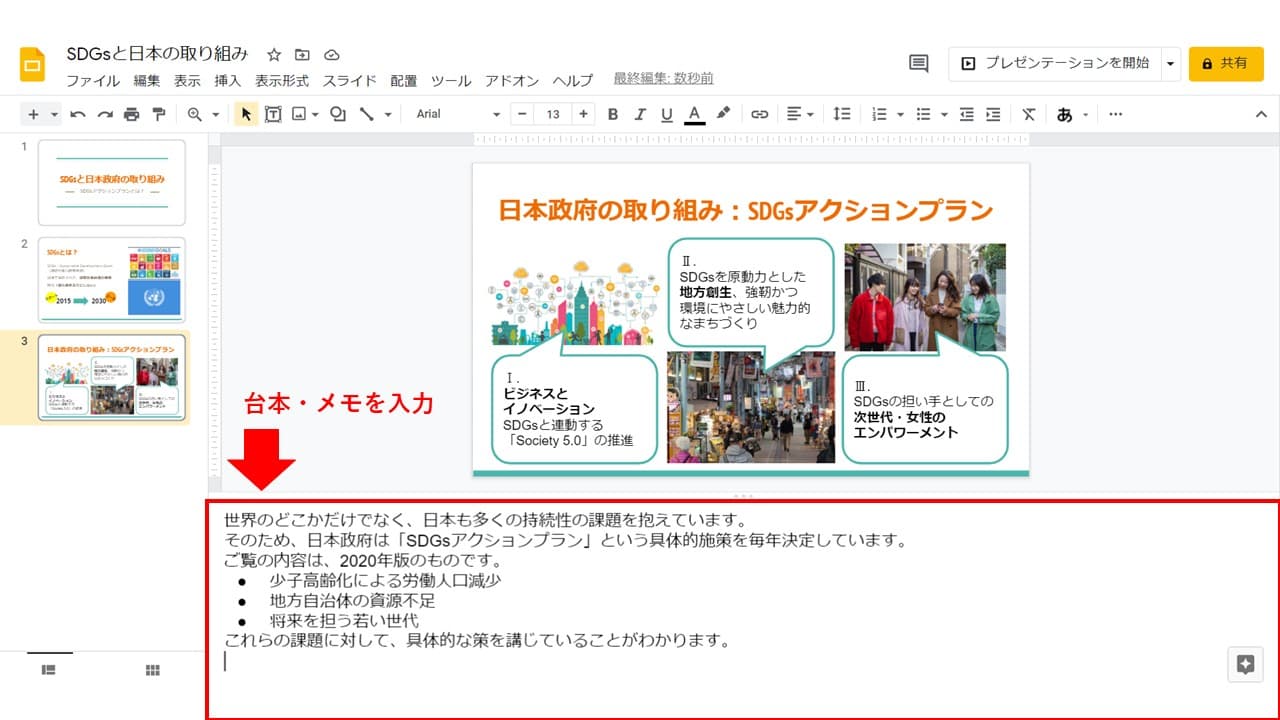Click the clear formatting icon
1280x720 pixels.
tap(1028, 114)
